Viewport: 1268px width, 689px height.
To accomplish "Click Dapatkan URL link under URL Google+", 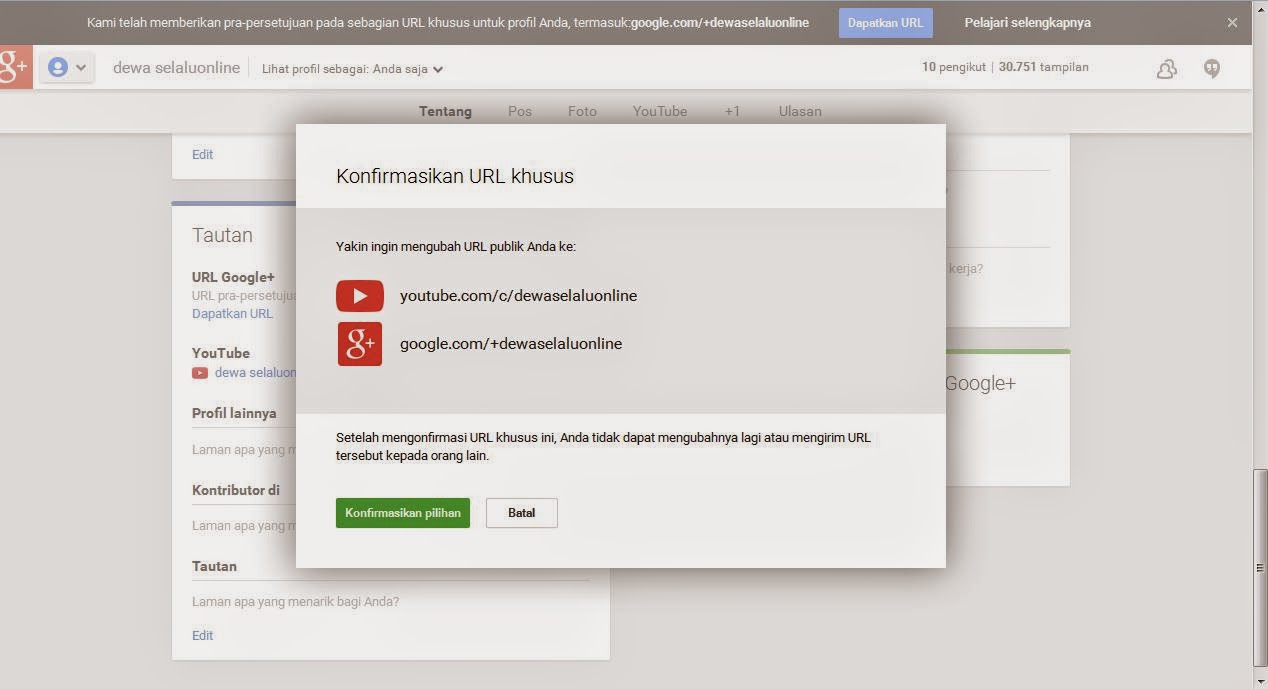I will (232, 313).
